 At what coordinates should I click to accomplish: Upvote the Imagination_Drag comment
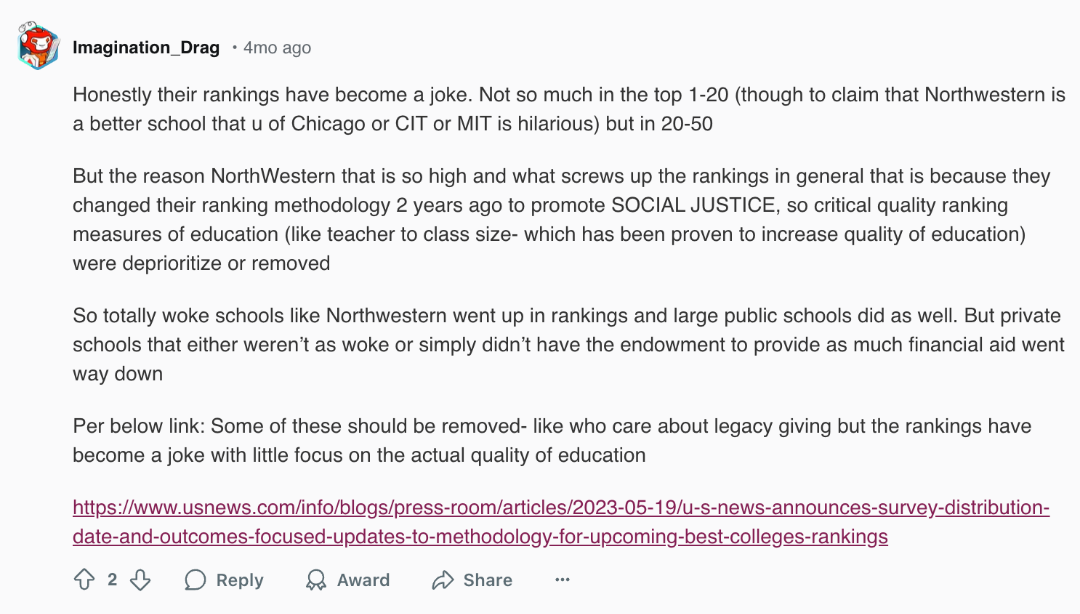pos(84,580)
